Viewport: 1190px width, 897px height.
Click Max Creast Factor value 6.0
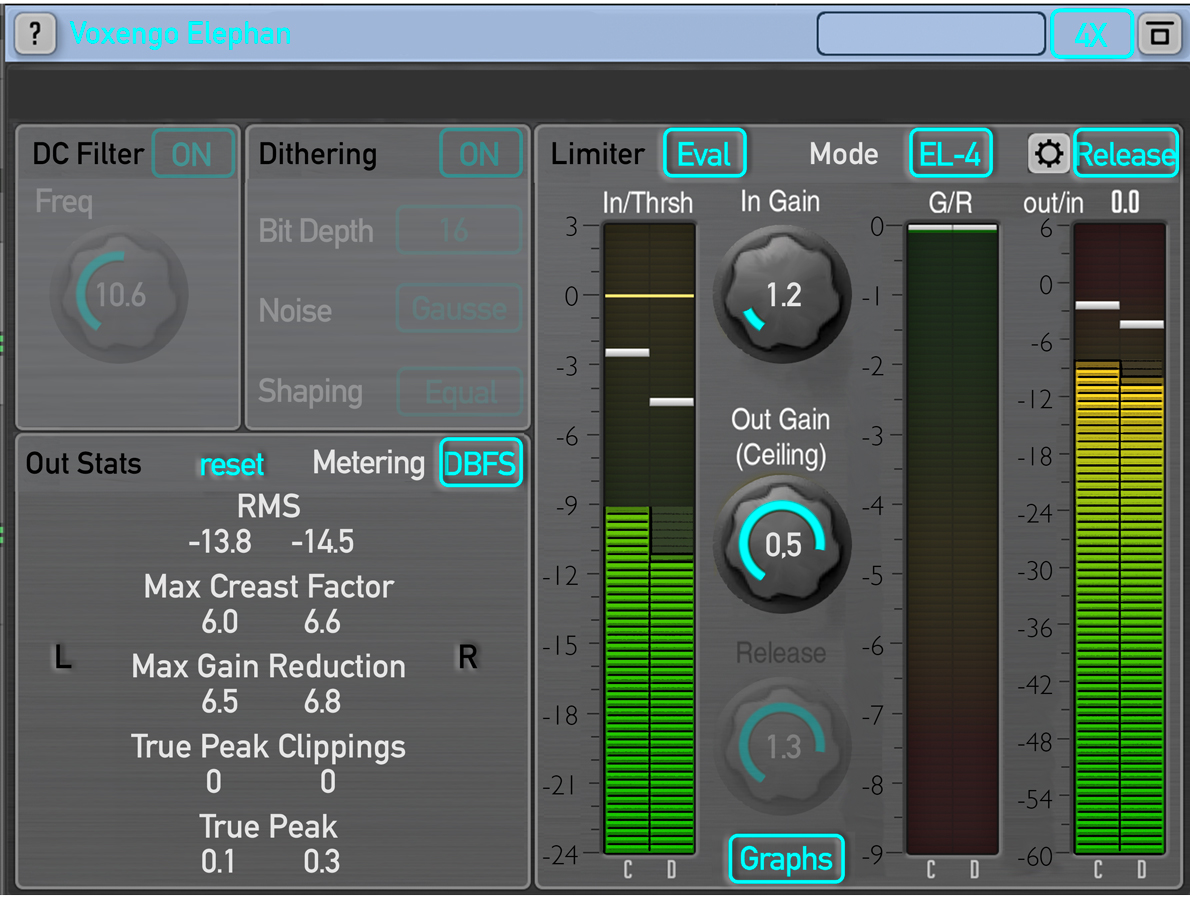(220, 622)
